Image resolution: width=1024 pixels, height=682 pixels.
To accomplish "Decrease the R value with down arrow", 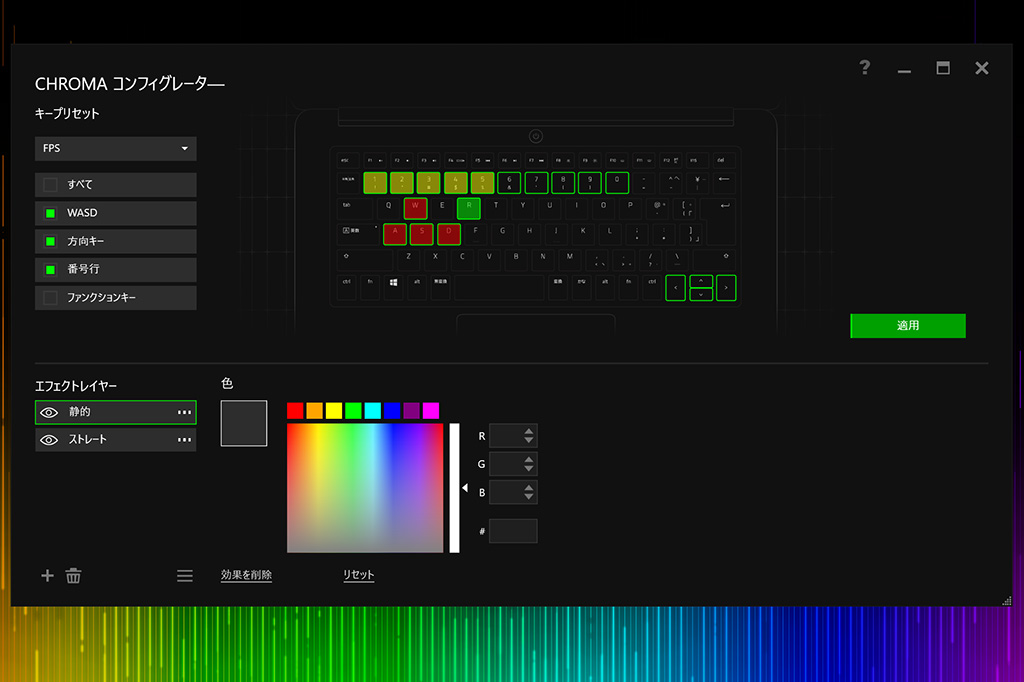I will [x=529, y=440].
